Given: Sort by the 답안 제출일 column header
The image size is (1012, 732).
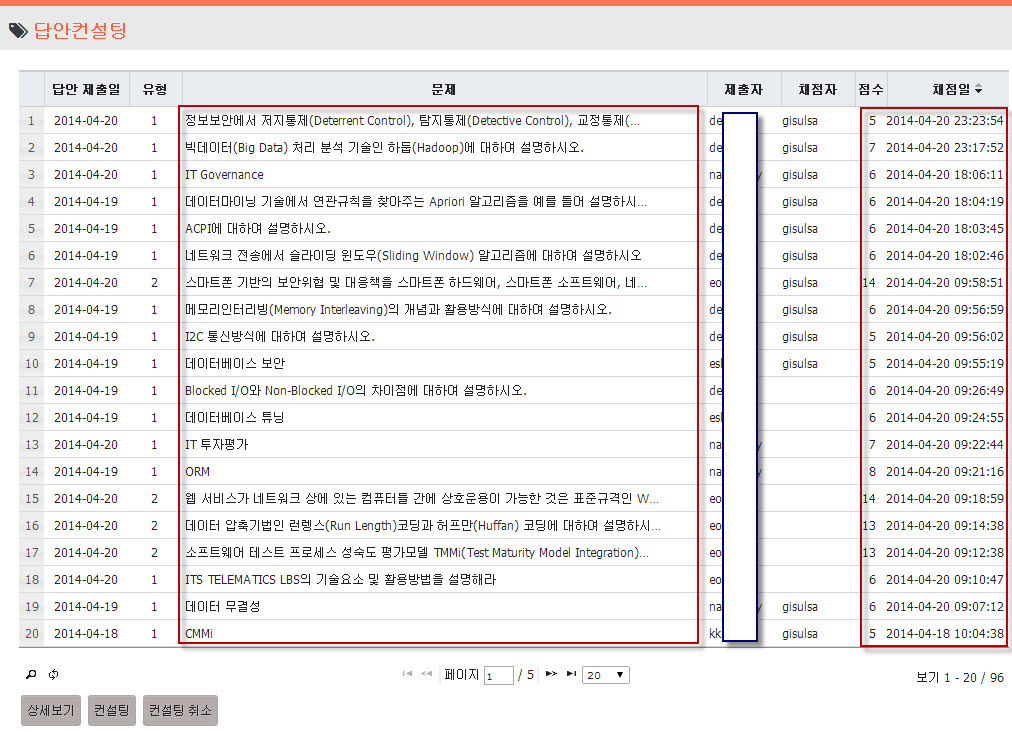Looking at the screenshot, I should coord(87,89).
